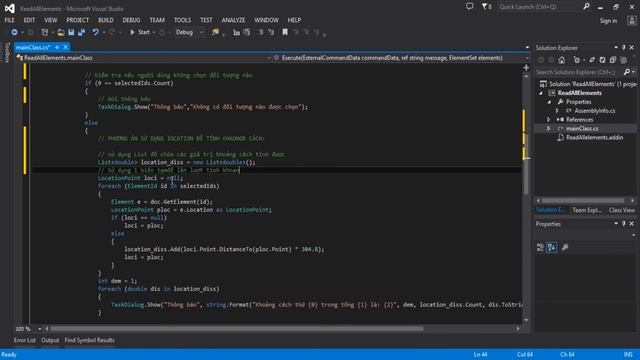
Task: Click the Undo toolbar icon
Action: 96,32
